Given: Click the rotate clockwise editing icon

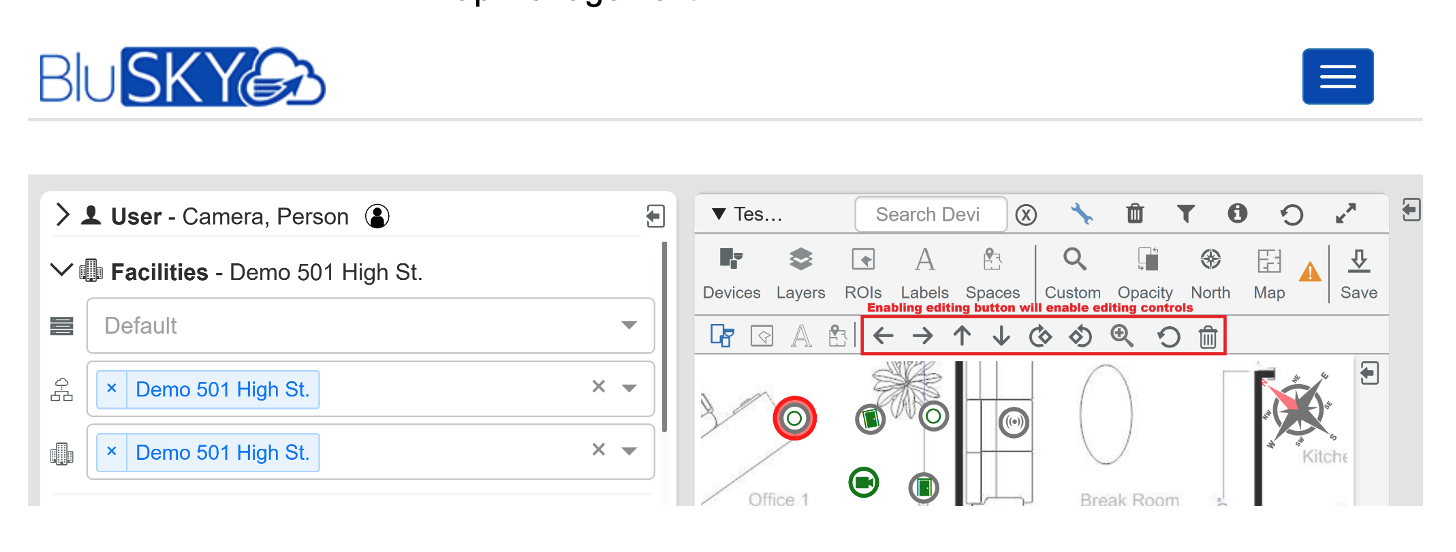Looking at the screenshot, I should click(x=1040, y=337).
